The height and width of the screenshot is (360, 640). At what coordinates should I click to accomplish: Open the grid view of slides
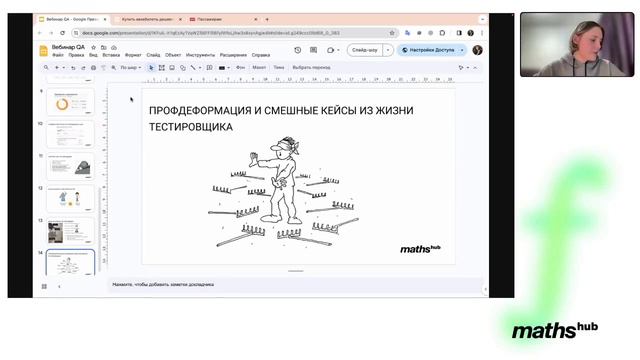point(44,287)
